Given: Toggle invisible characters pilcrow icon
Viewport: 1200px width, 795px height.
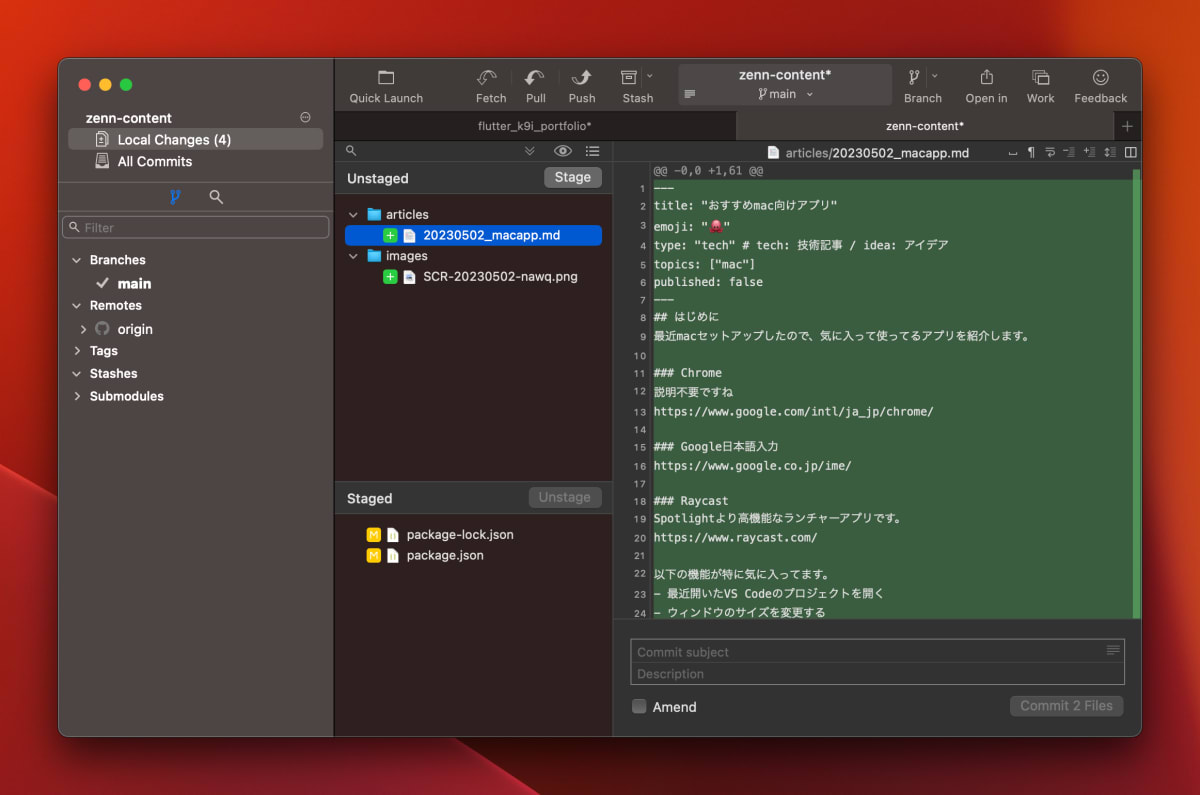Looking at the screenshot, I should [x=1031, y=152].
